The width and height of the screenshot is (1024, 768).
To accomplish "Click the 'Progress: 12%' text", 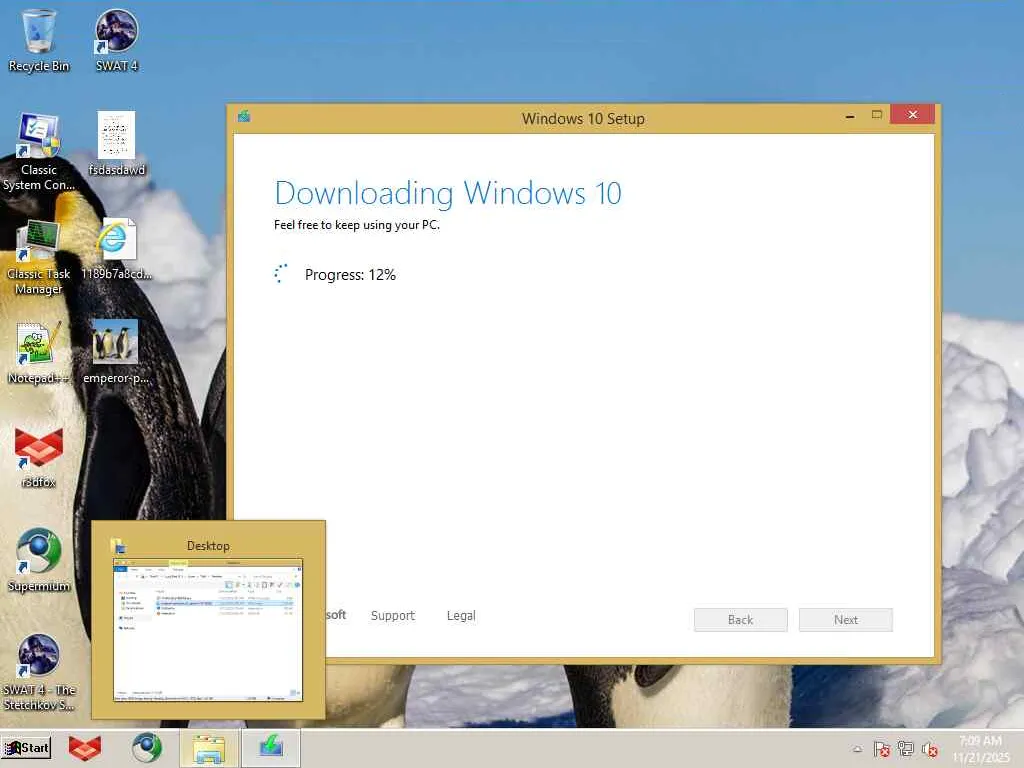I will click(350, 275).
